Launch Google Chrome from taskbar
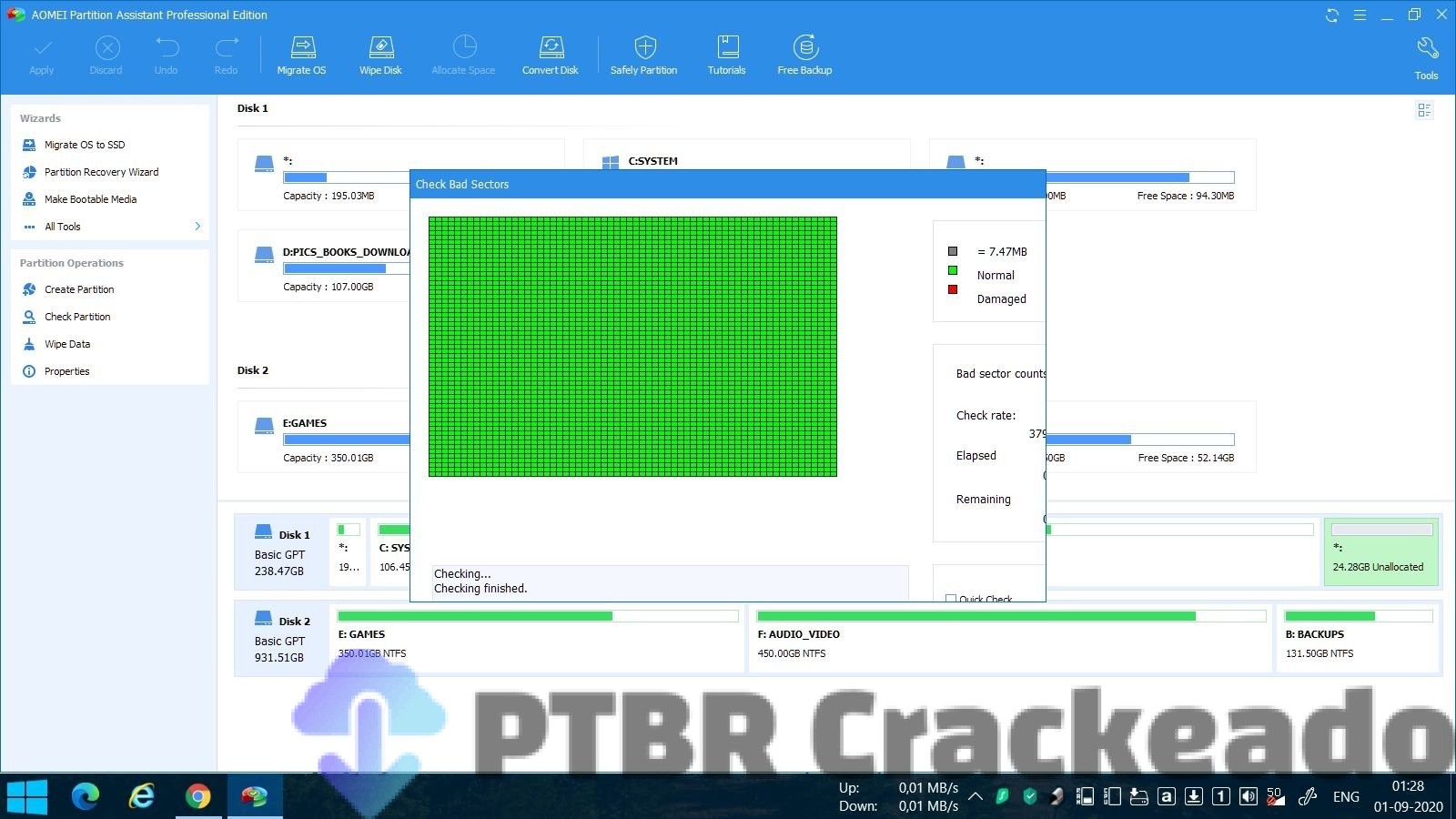The width and height of the screenshot is (1456, 819). [x=198, y=797]
